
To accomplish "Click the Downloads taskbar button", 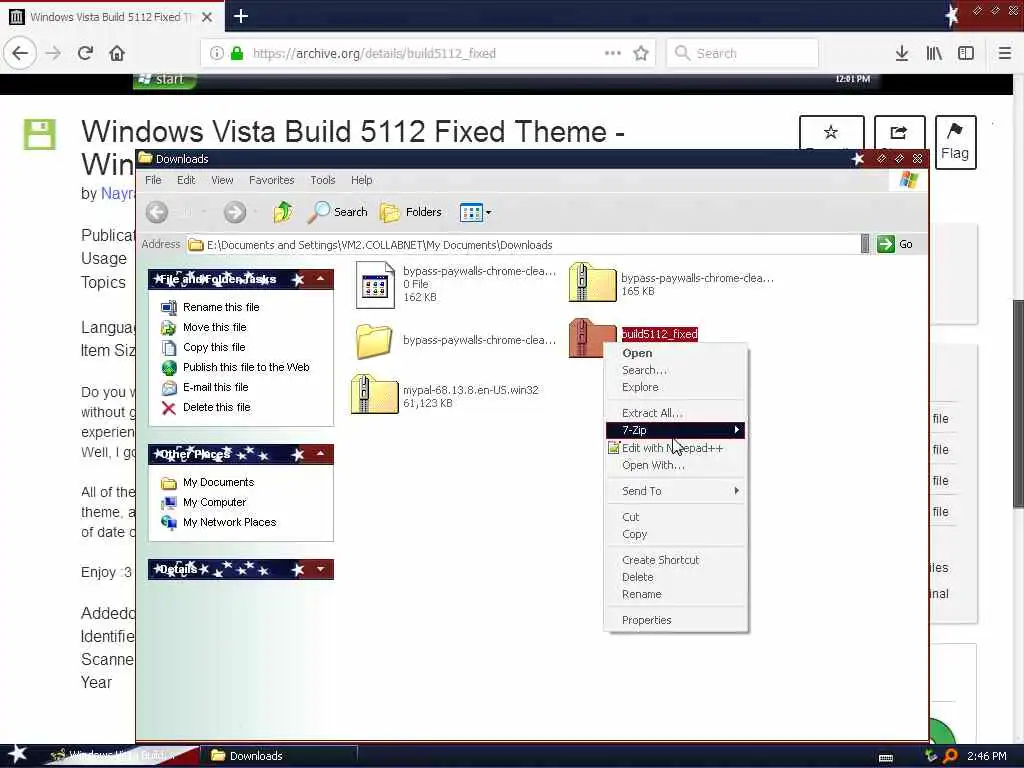I will click(x=278, y=756).
